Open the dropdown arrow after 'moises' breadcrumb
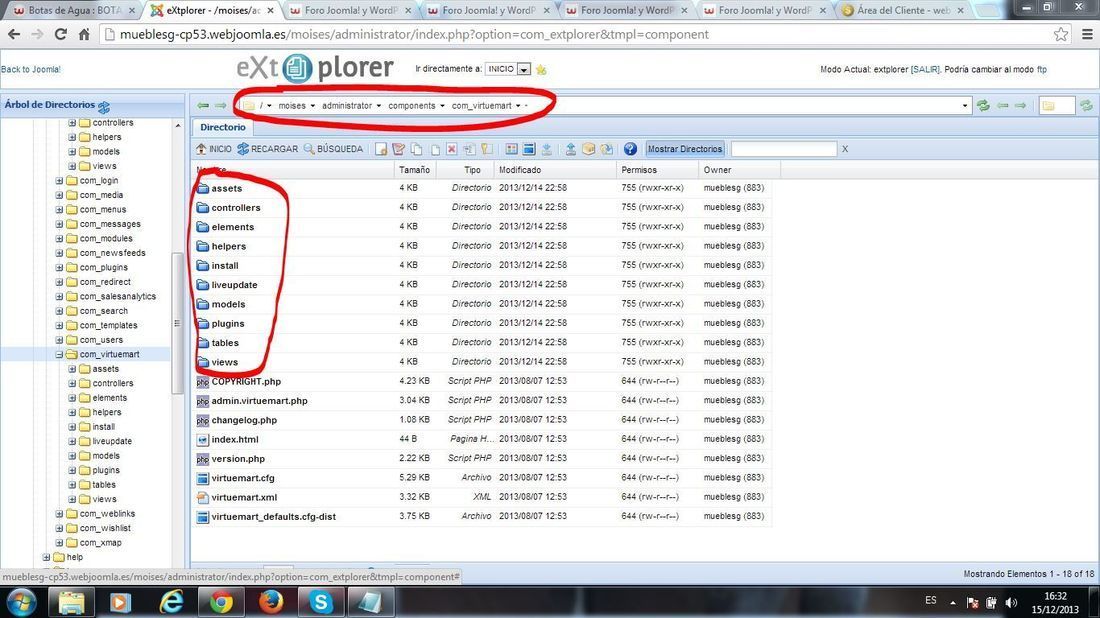The width and height of the screenshot is (1100, 618). pos(313,106)
